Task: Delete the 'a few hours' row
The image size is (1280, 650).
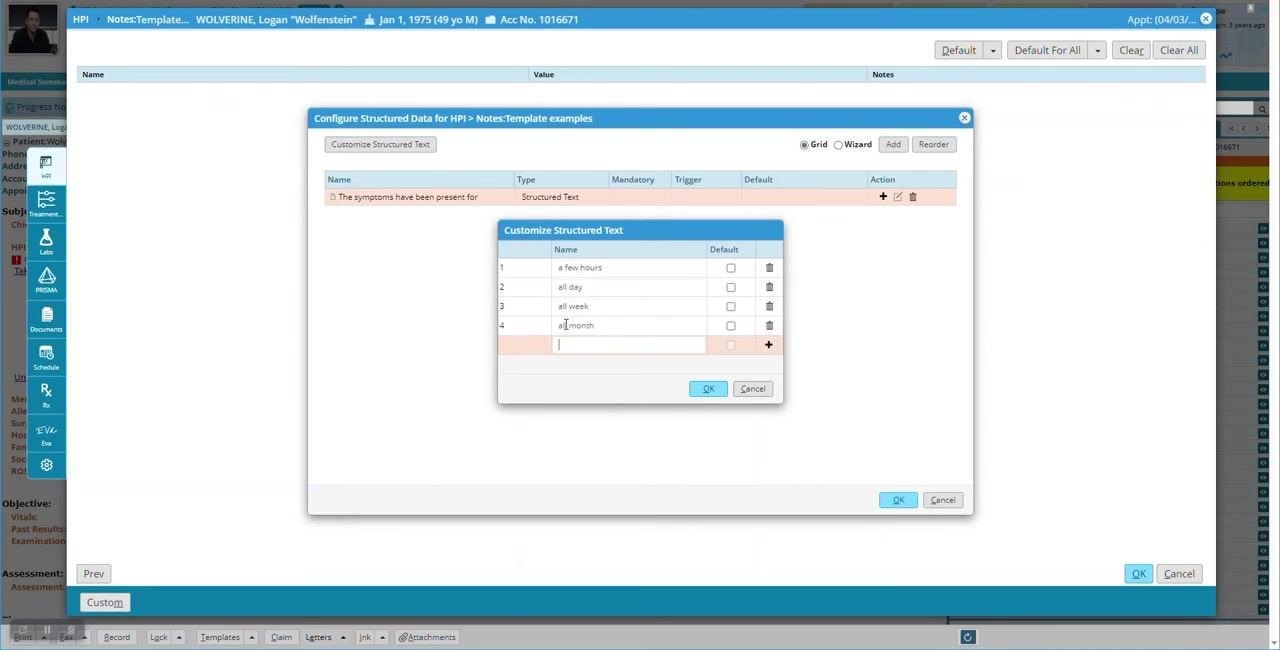Action: (x=769, y=268)
